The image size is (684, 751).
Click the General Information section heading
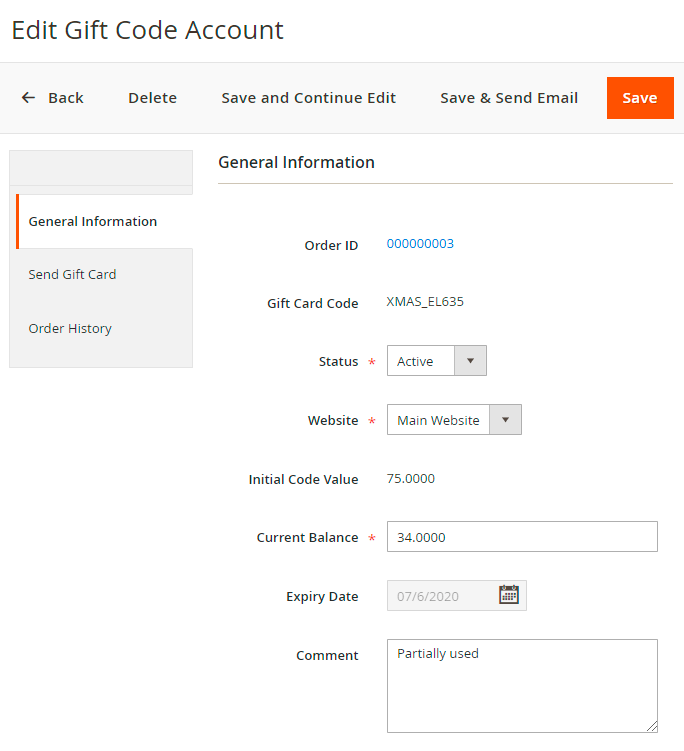coord(296,162)
